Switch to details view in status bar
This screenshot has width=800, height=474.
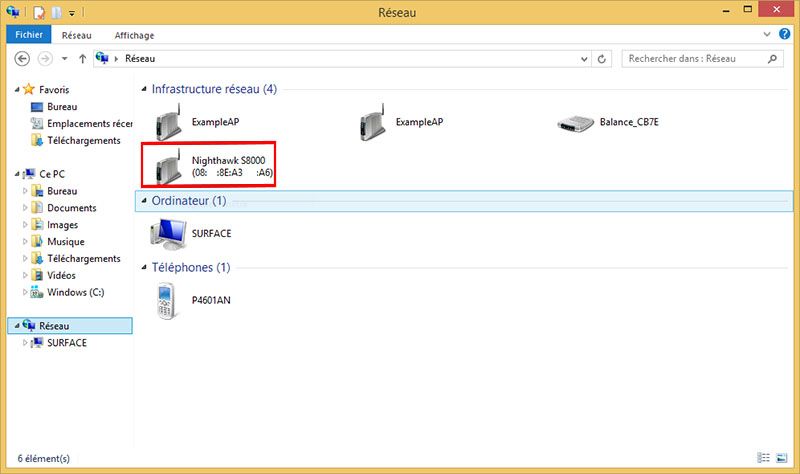point(765,458)
